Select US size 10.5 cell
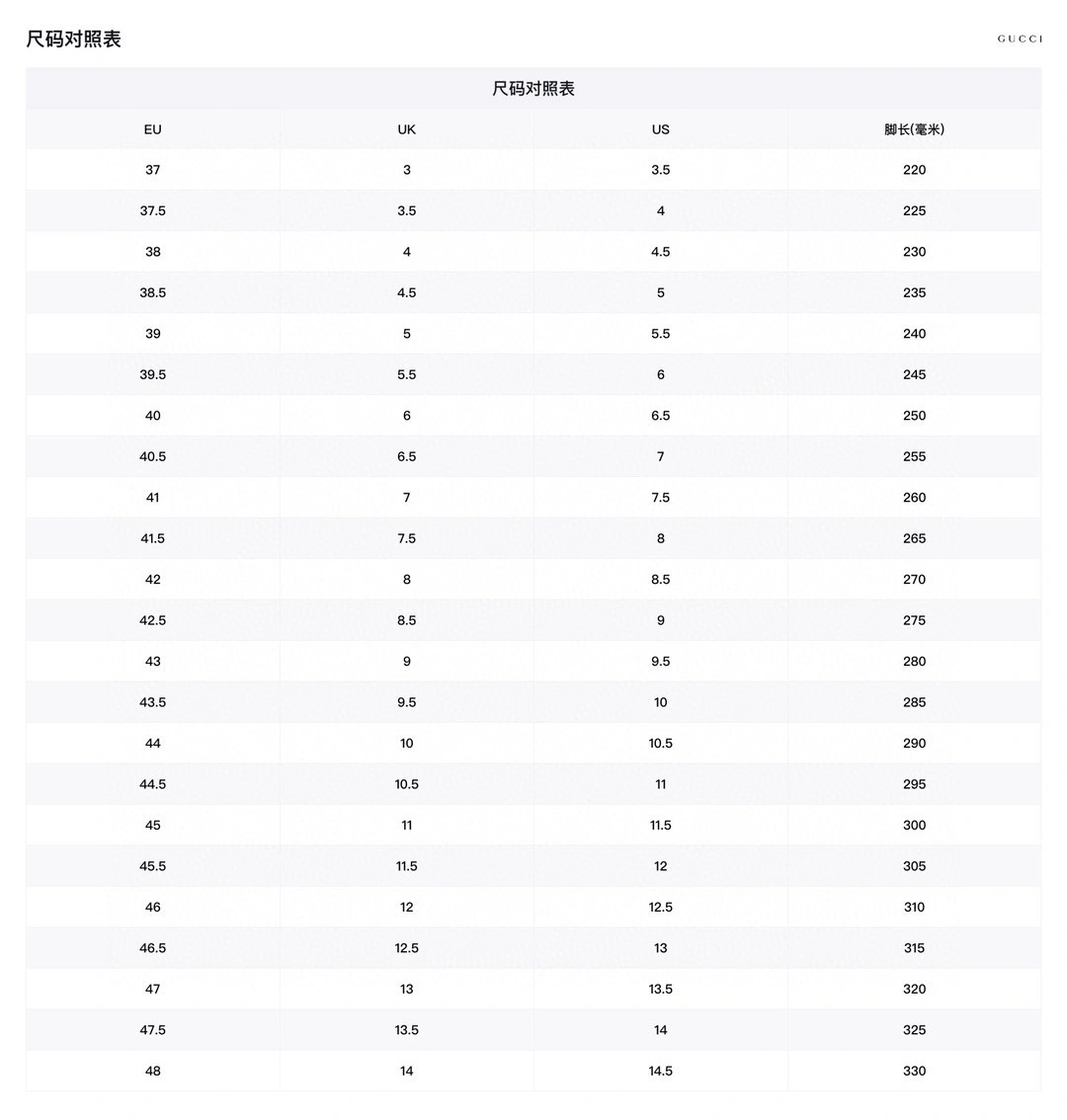 click(660, 744)
